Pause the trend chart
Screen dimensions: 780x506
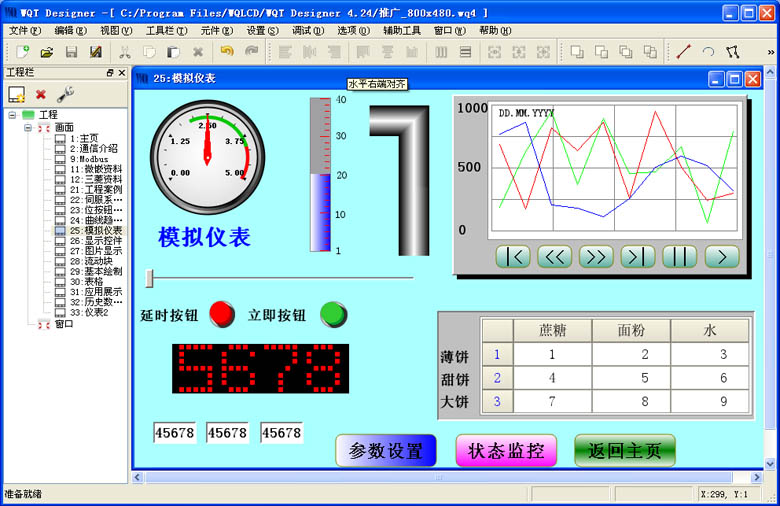pos(680,257)
